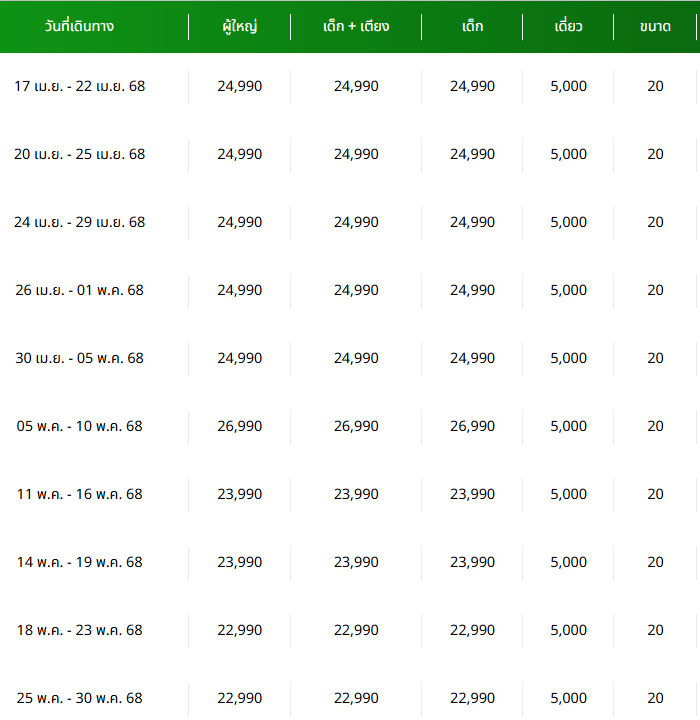Screen dimensions: 700x720
Task: Select the 20 เม.ย. - 25 เม.ย. 68 date row
Action: pyautogui.click(x=350, y=154)
